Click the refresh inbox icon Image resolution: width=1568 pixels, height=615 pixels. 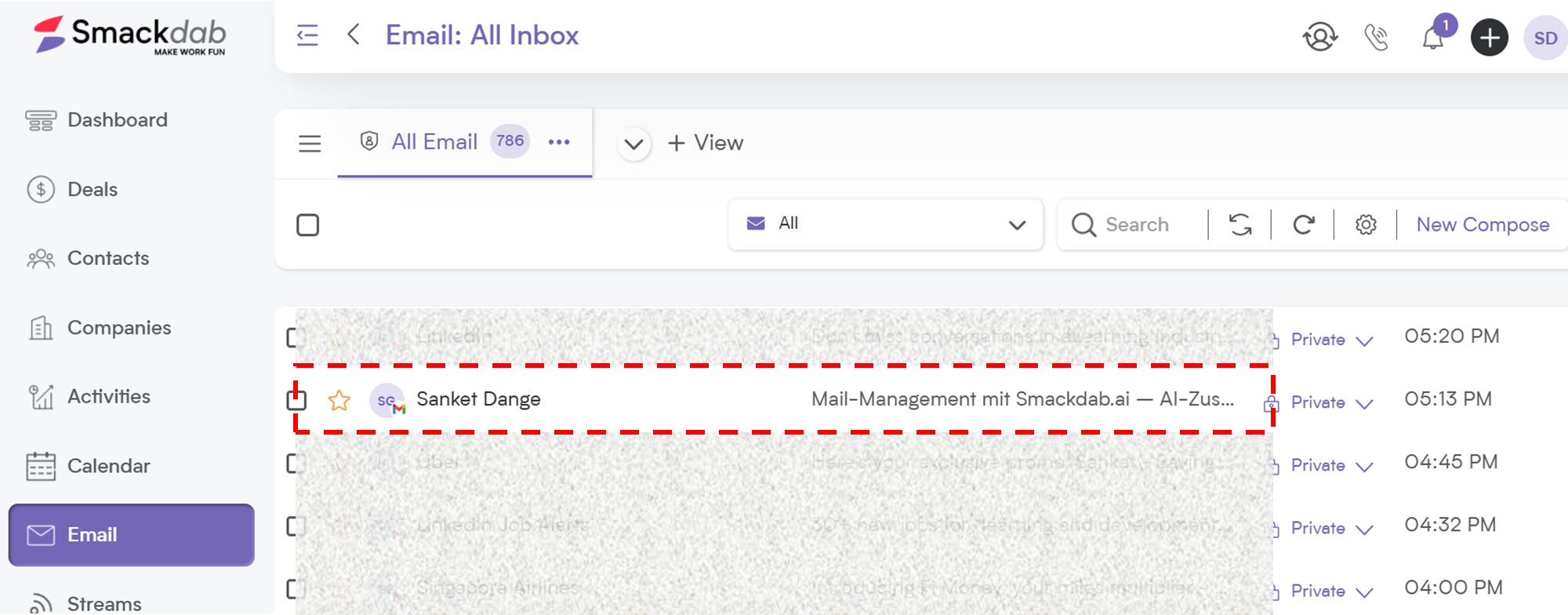click(1303, 224)
